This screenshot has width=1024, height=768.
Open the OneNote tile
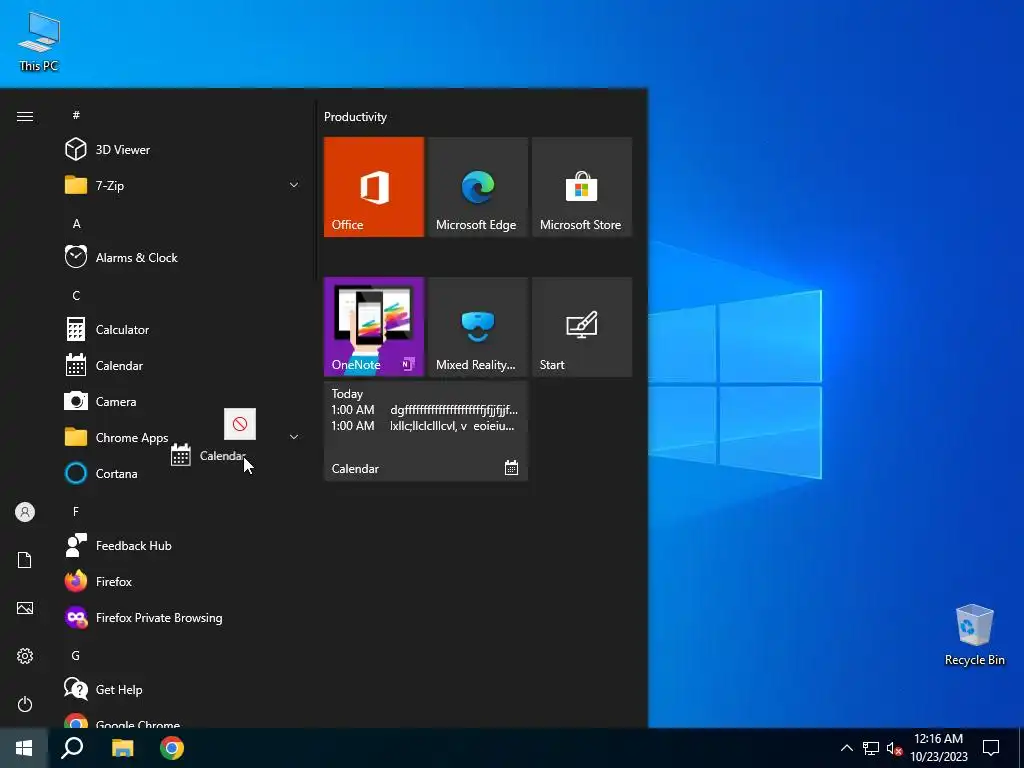pyautogui.click(x=374, y=327)
